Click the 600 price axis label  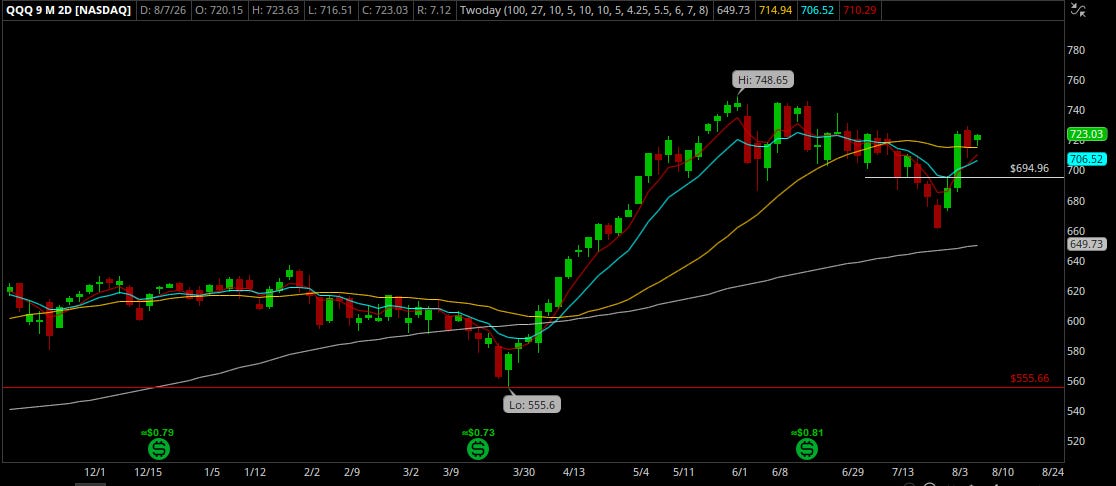pos(1076,321)
